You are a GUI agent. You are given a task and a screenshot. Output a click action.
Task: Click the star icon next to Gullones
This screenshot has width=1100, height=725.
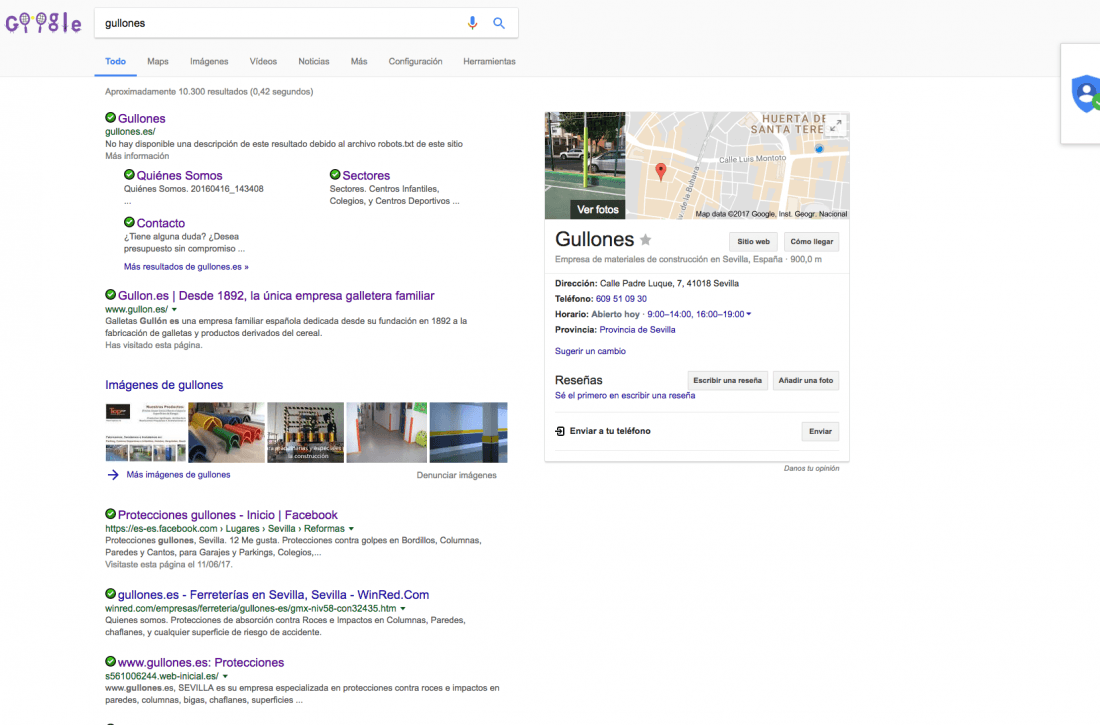(645, 240)
